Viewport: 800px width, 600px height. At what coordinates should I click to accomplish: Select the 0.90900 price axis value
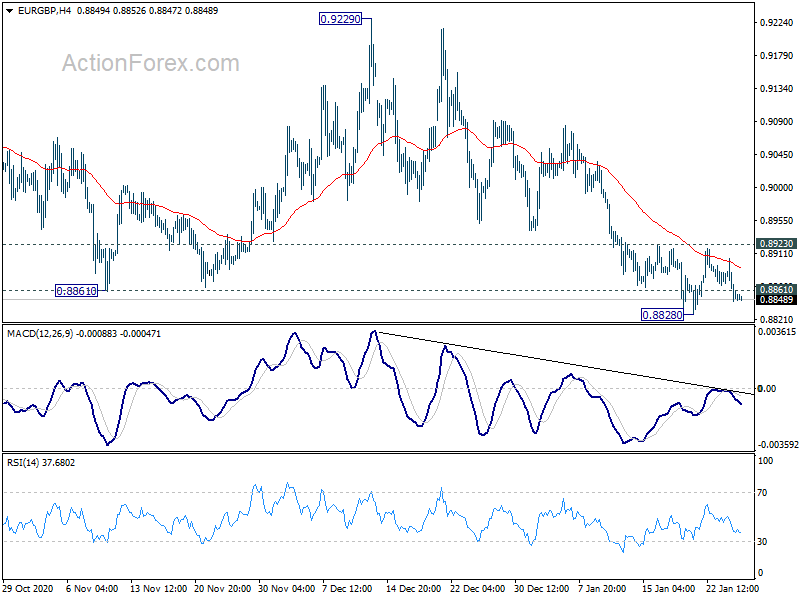[777, 121]
